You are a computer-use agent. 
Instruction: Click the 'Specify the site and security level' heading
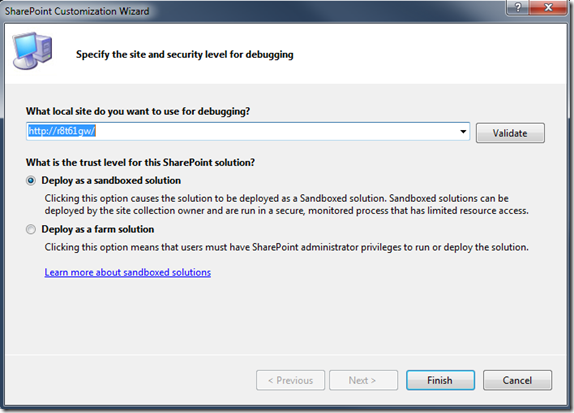pos(185,55)
